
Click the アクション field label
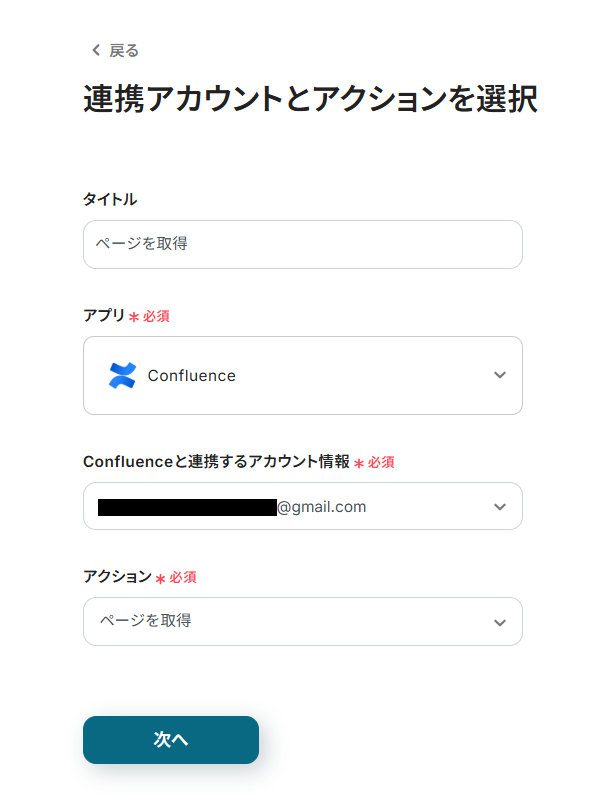(117, 577)
